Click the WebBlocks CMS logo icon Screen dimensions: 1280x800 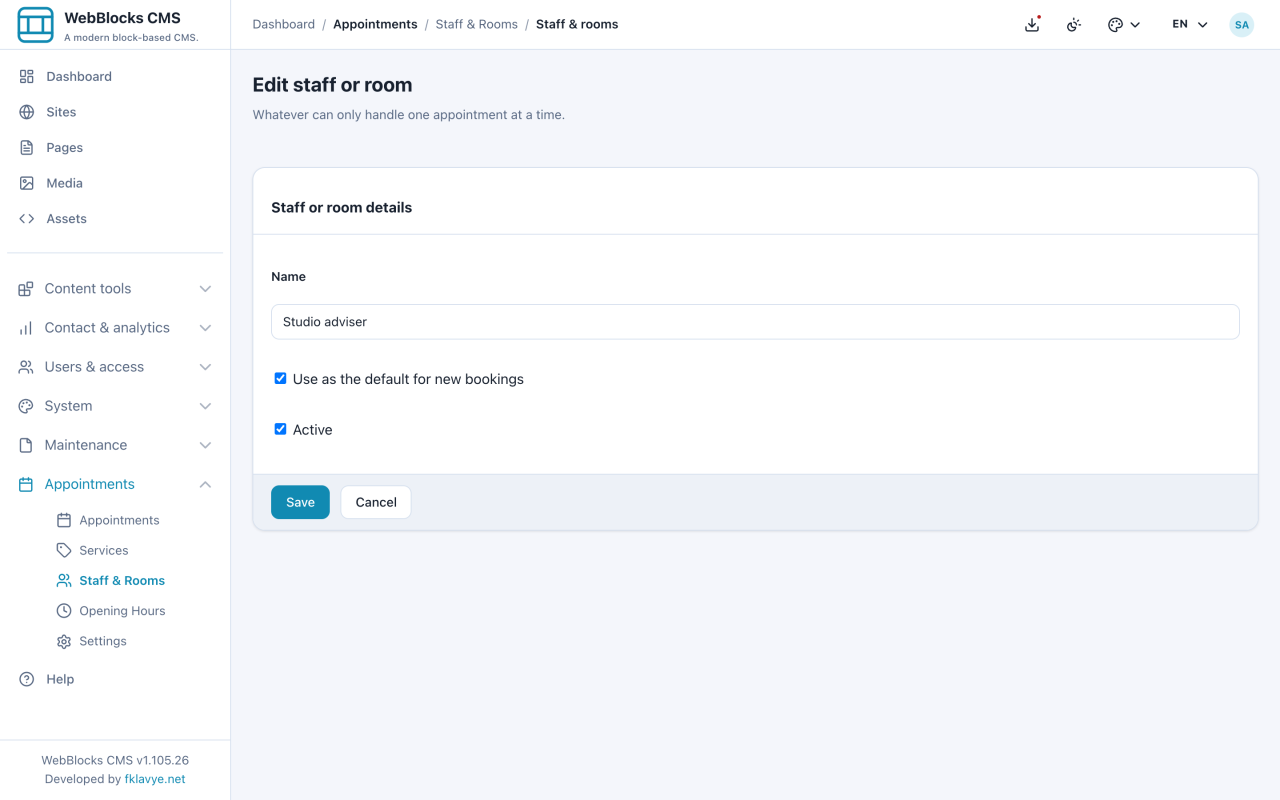(35, 25)
